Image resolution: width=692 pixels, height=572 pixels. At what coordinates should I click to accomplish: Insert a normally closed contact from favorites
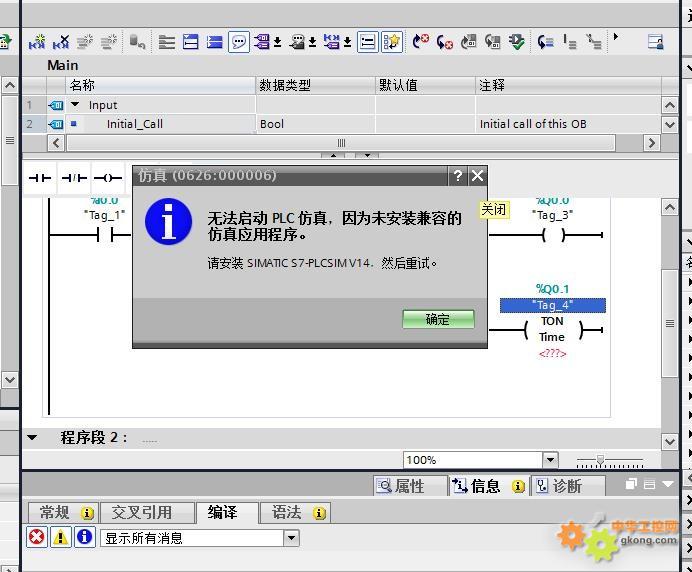click(74, 178)
